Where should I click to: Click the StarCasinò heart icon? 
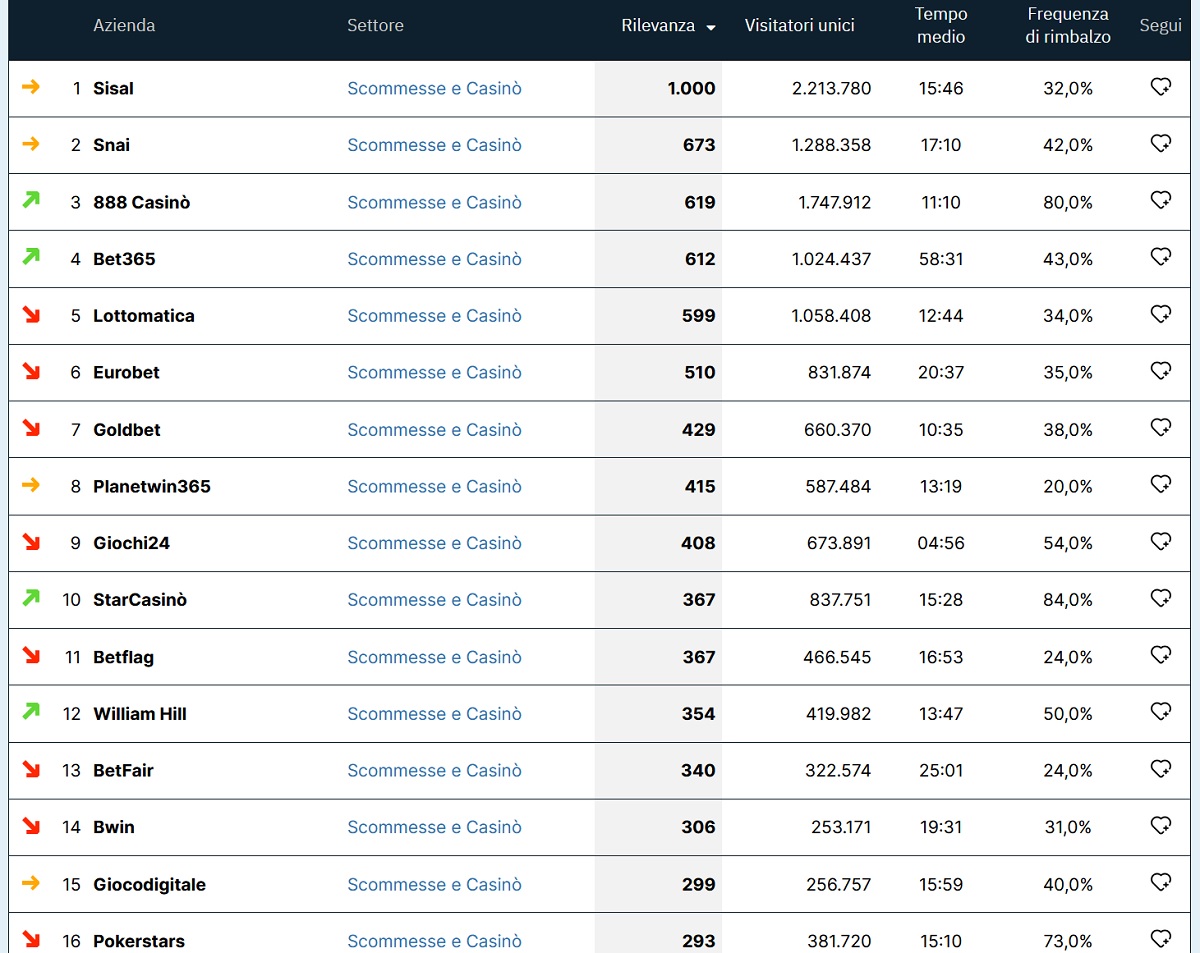click(x=1160, y=599)
